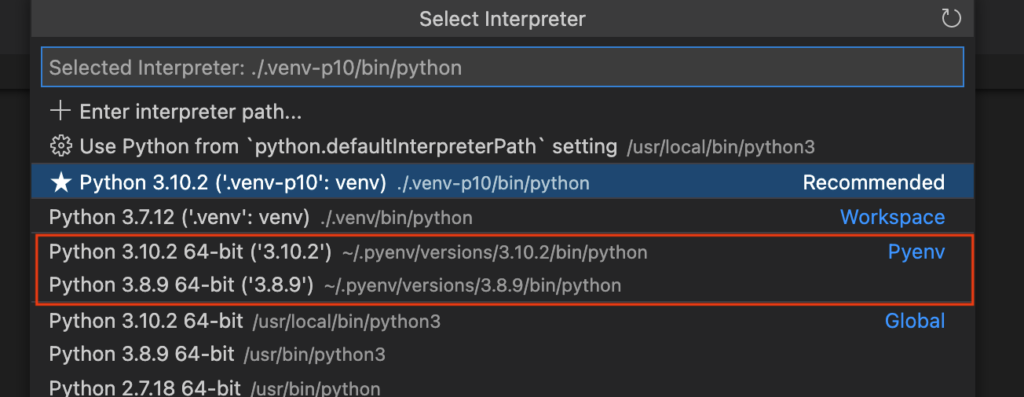The width and height of the screenshot is (1024, 397).
Task: Click the Pyenv group label
Action: (x=916, y=252)
